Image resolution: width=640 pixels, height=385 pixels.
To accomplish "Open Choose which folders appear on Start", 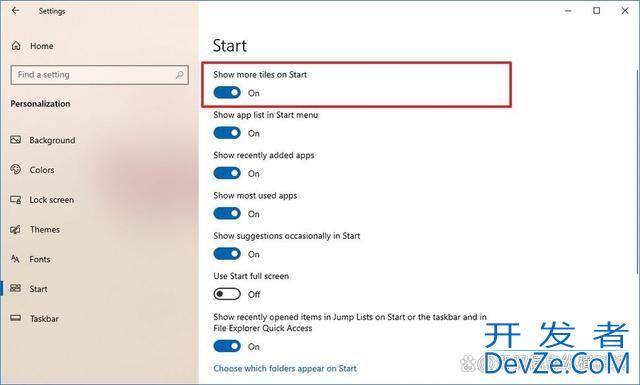I will (x=285, y=368).
